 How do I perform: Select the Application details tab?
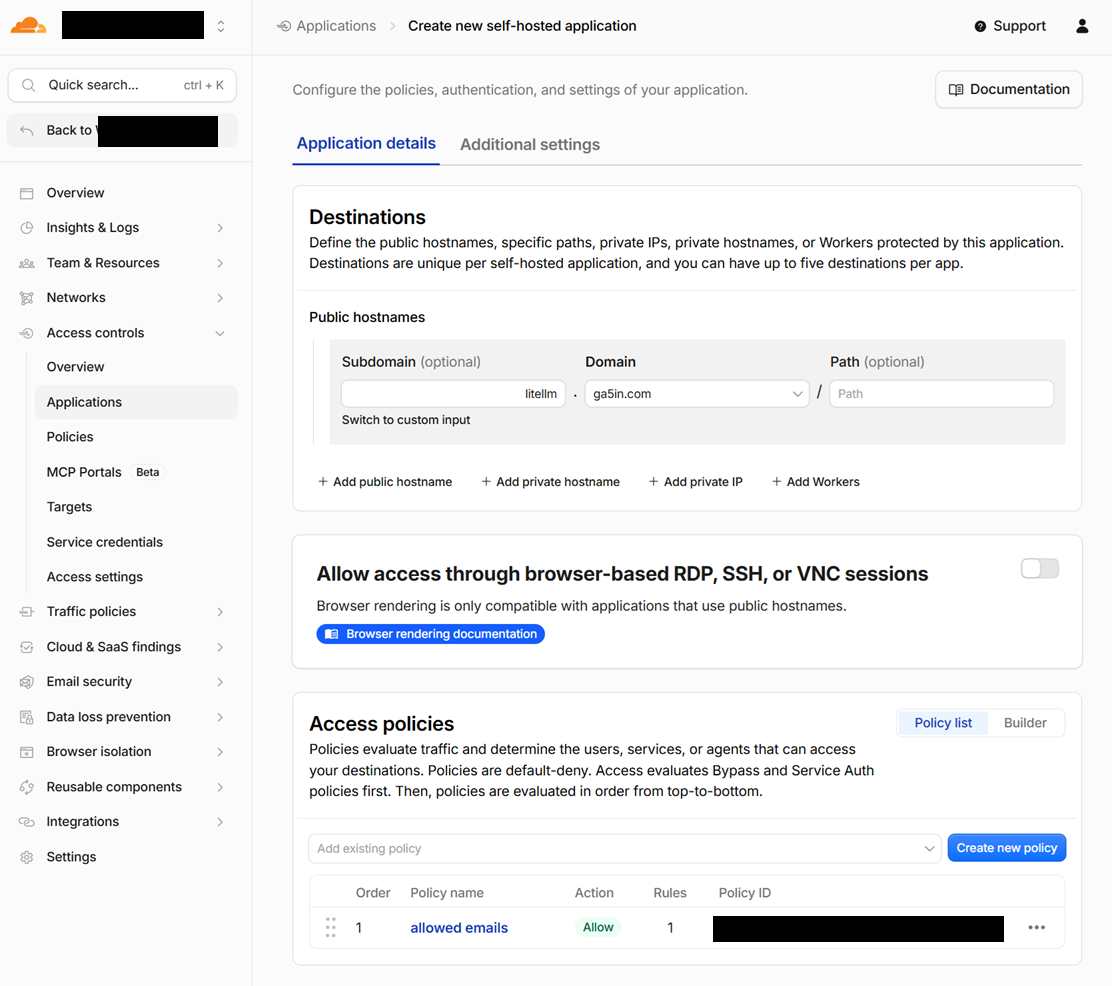click(x=366, y=144)
